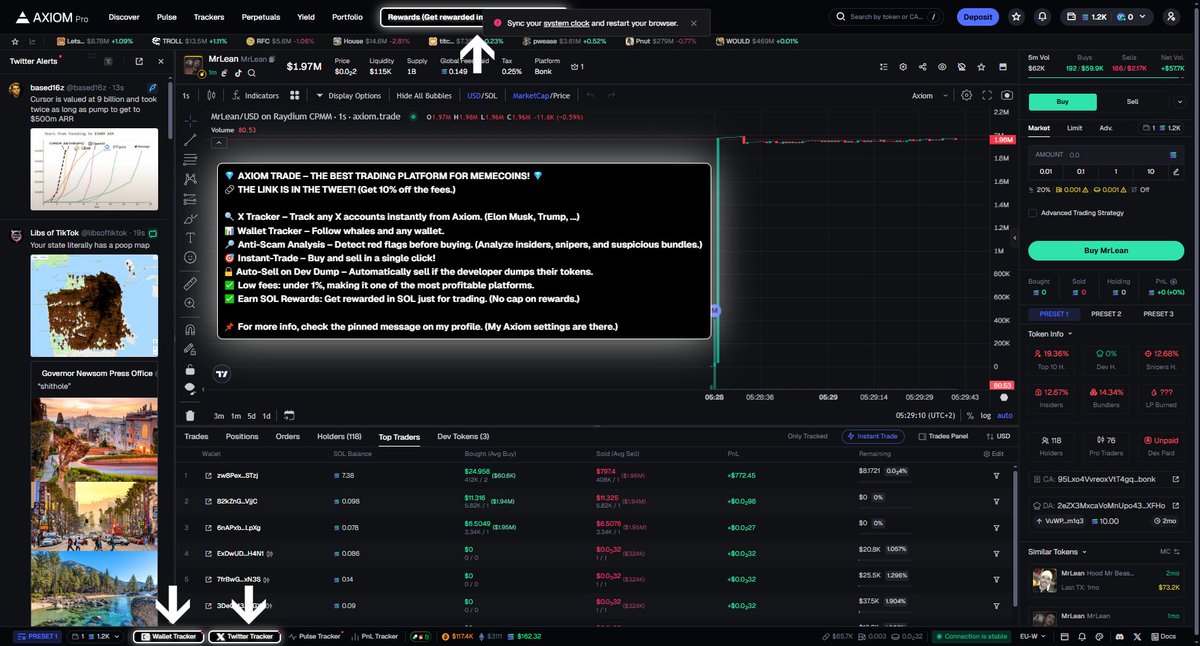
Task: Switch chart currency USD/SOL
Action: [482, 96]
